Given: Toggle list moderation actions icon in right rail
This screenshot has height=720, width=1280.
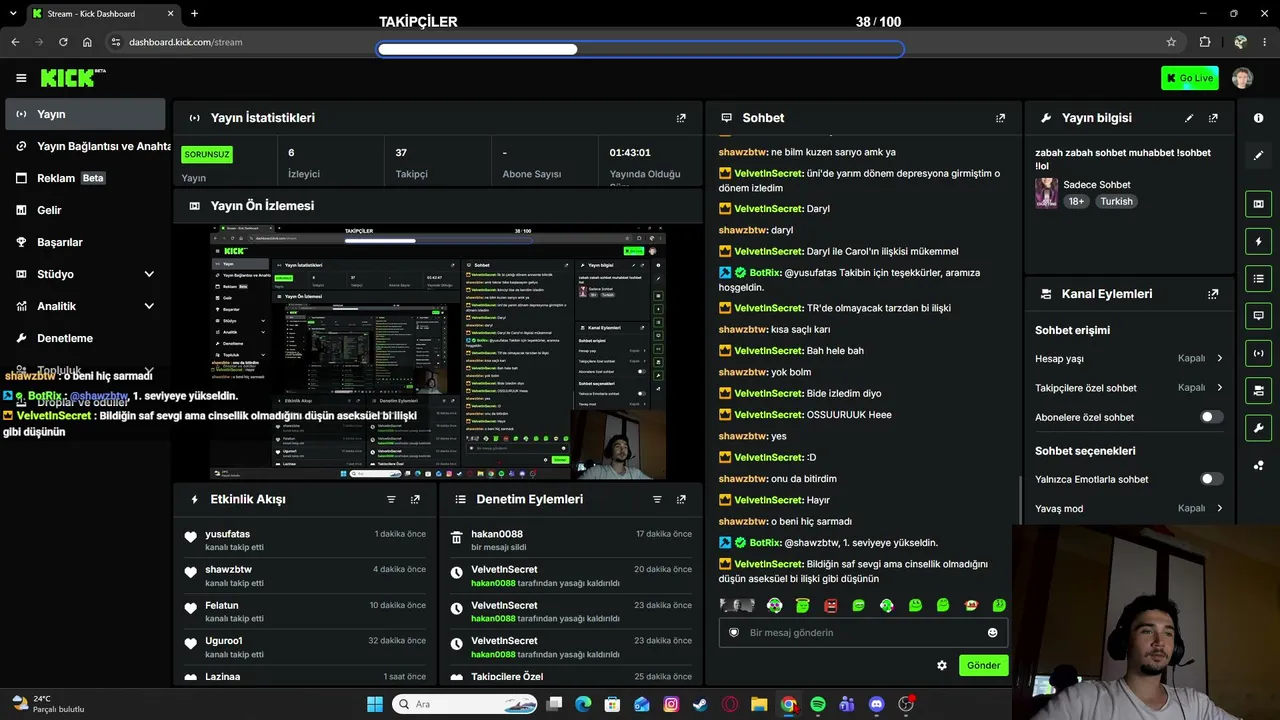Looking at the screenshot, I should coord(1258,278).
